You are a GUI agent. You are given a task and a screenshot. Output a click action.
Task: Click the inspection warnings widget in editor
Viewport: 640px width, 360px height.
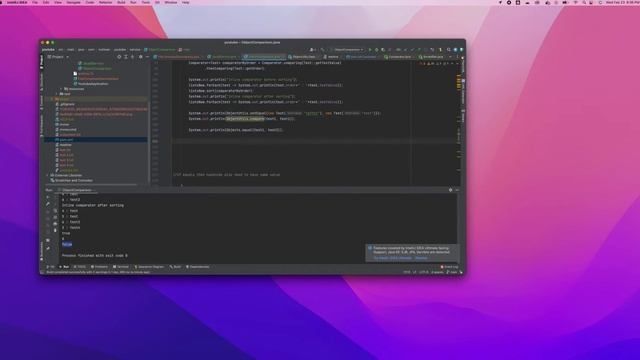click(x=434, y=63)
